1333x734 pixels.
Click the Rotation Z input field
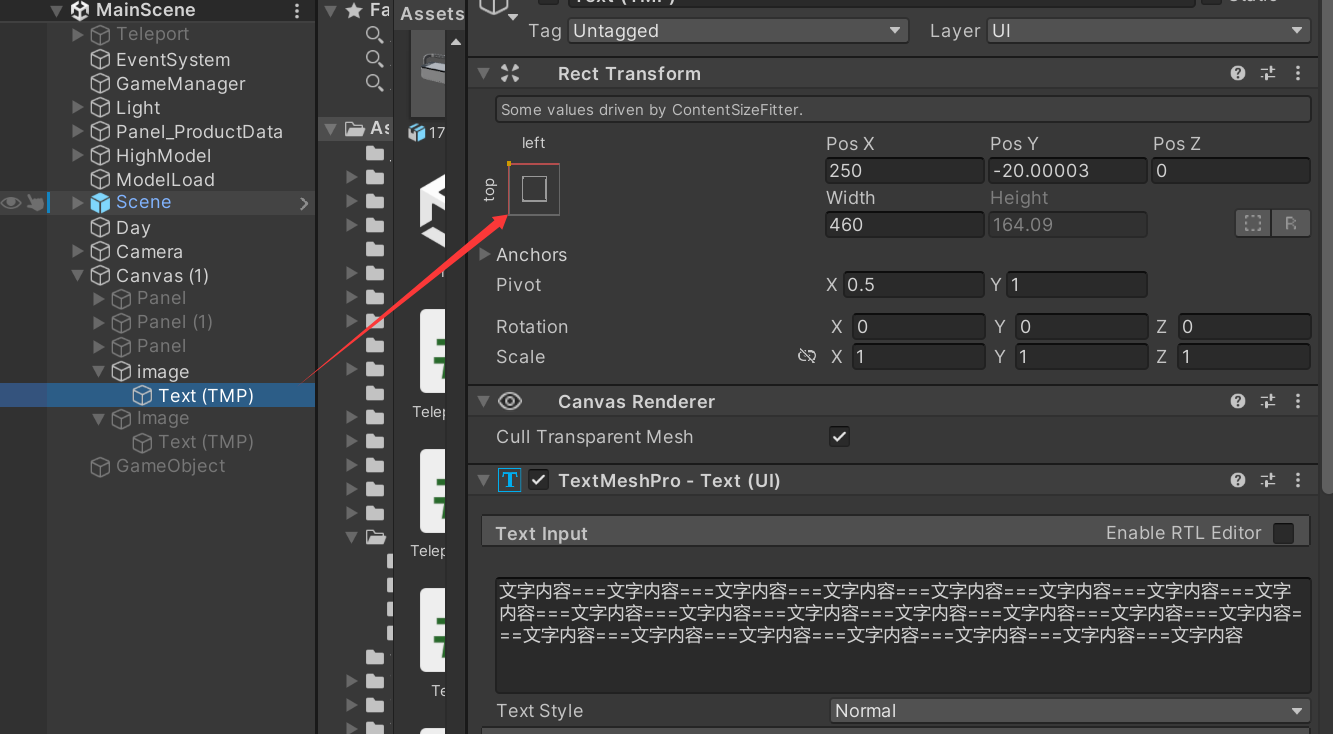pyautogui.click(x=1244, y=327)
